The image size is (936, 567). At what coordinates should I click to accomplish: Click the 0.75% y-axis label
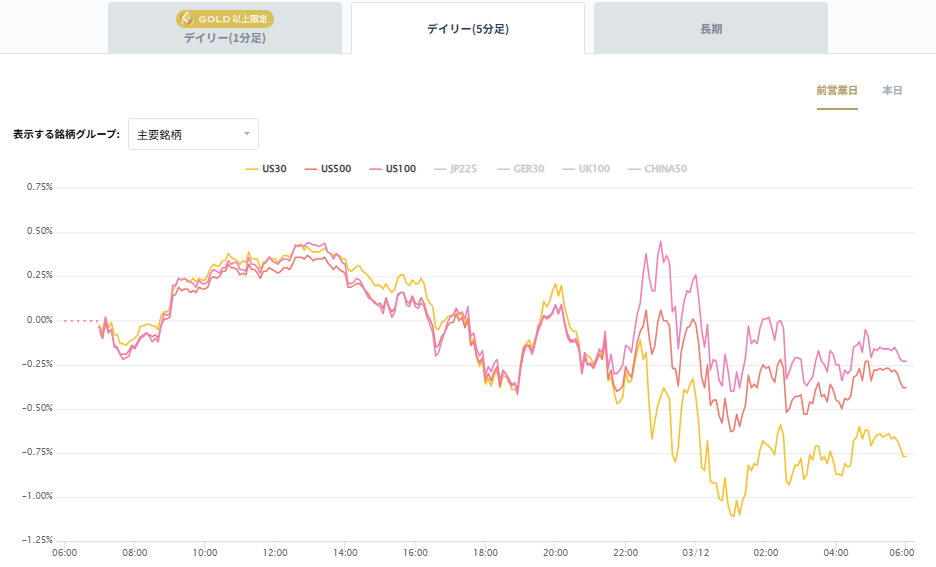(x=39, y=187)
